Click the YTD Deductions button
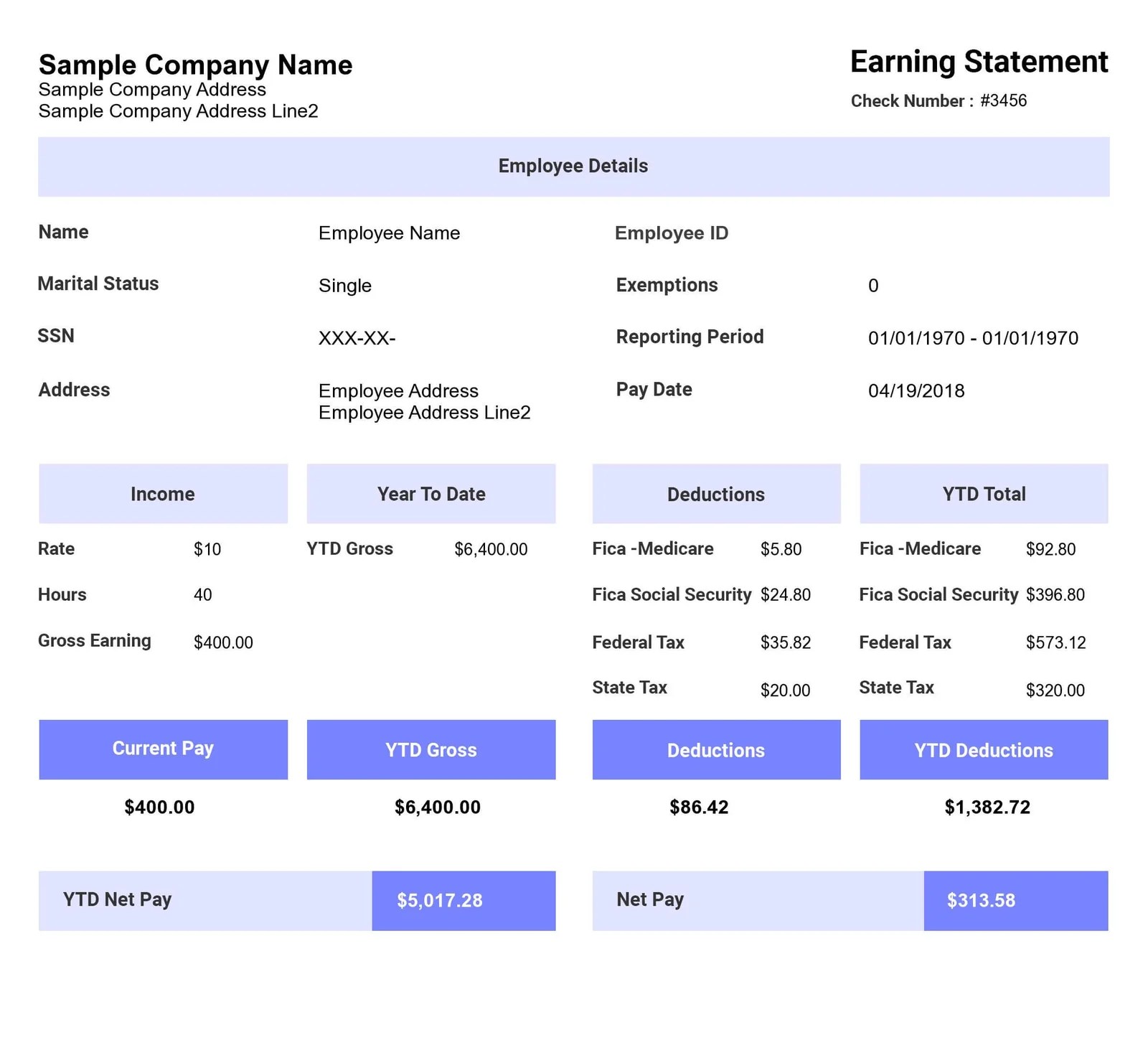The height and width of the screenshot is (1053, 1148). (984, 750)
